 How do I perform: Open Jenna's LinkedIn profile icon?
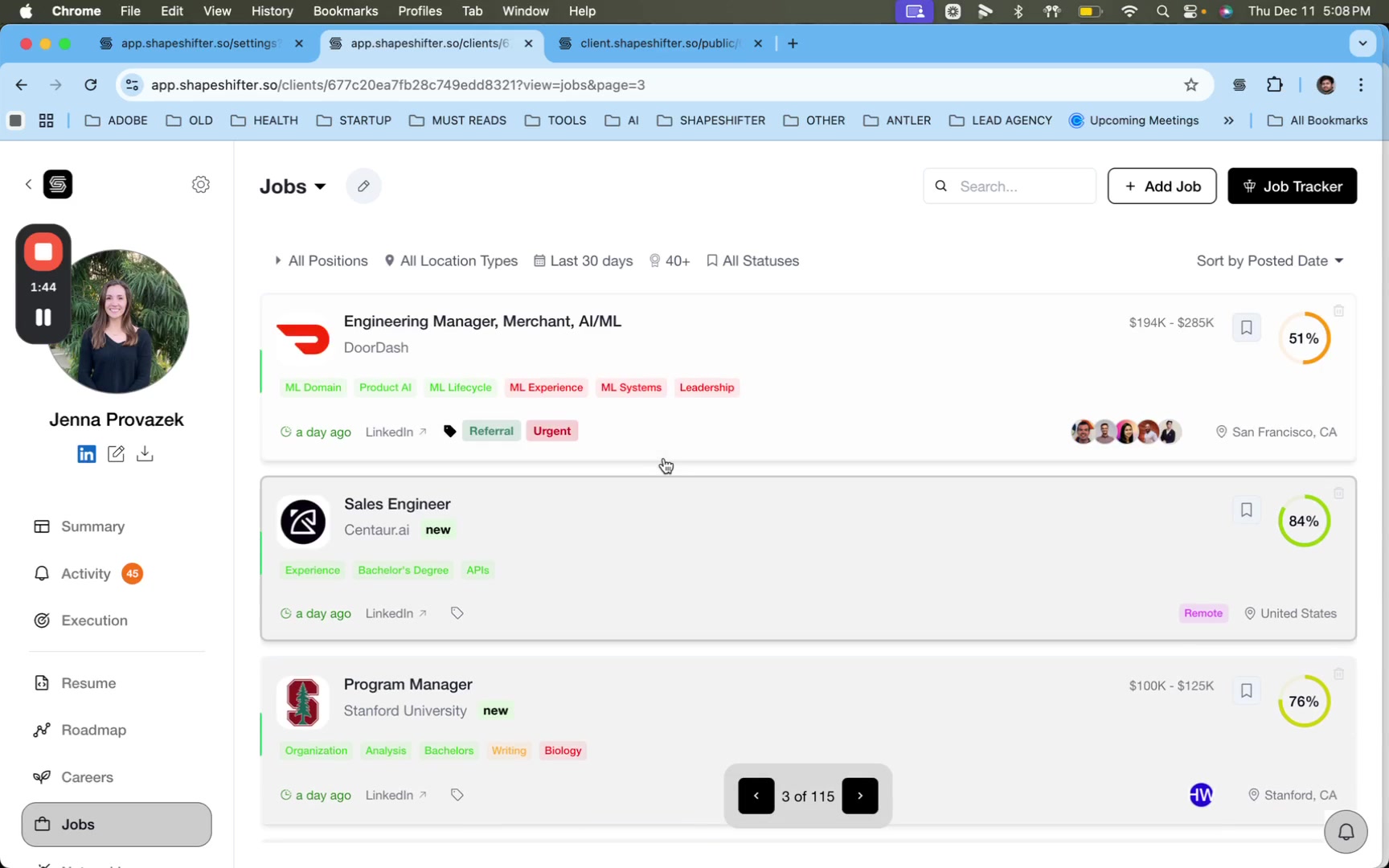[x=86, y=453]
